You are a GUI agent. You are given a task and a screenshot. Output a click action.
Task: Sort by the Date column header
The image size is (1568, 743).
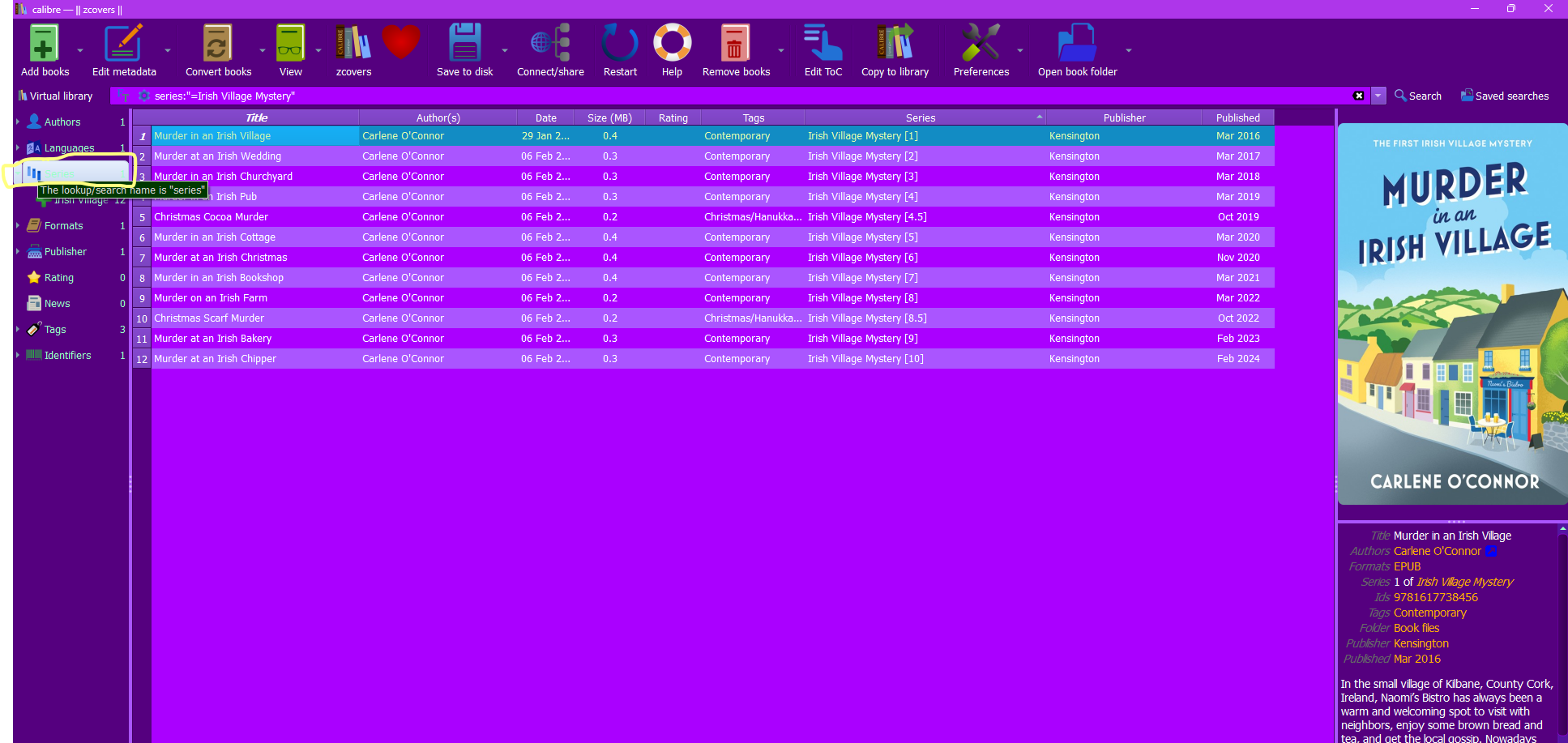tap(545, 117)
